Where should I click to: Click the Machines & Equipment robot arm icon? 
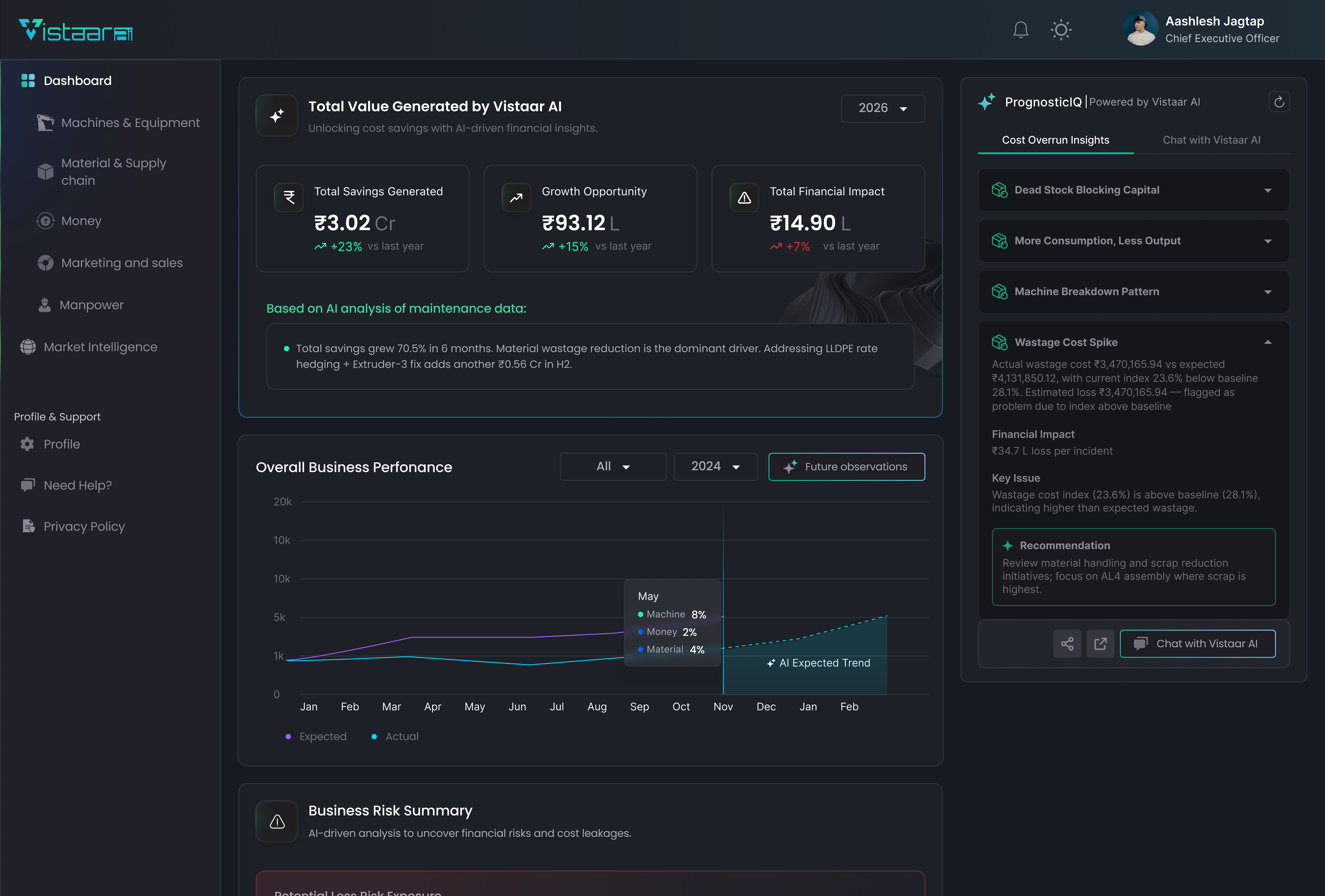45,123
